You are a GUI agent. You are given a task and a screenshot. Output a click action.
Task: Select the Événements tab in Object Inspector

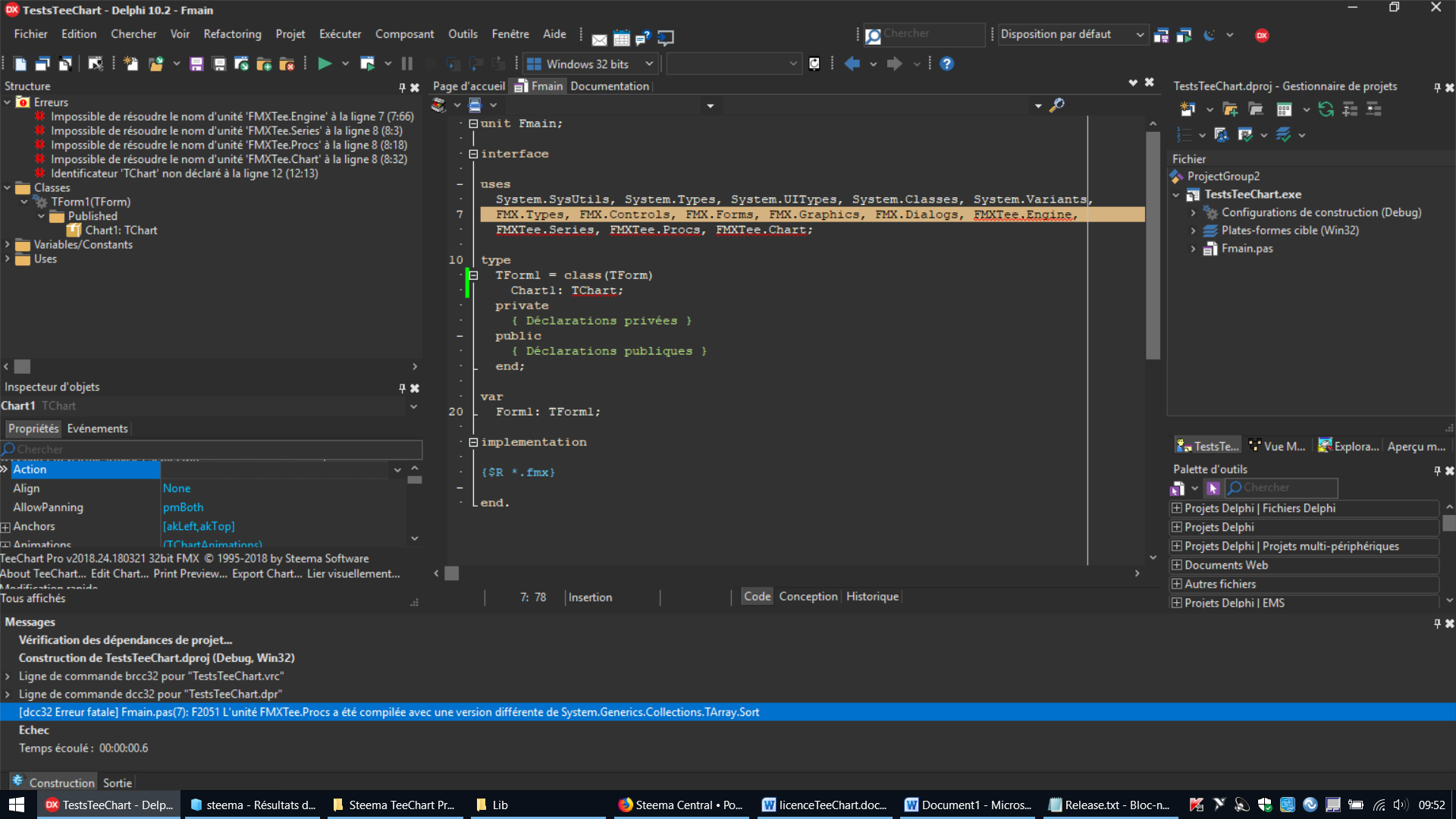pos(97,428)
